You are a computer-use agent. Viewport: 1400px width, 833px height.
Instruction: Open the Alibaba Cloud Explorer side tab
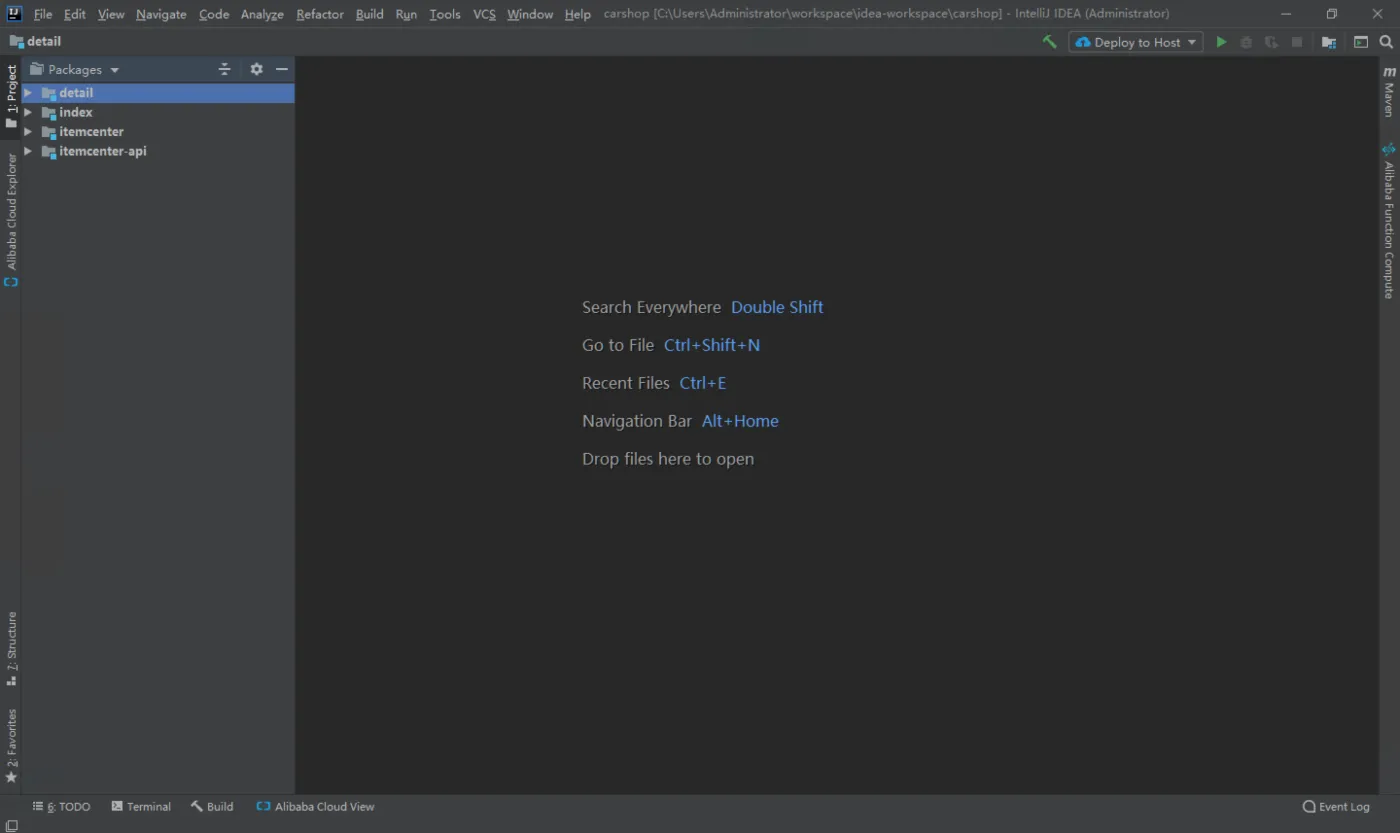[x=11, y=219]
